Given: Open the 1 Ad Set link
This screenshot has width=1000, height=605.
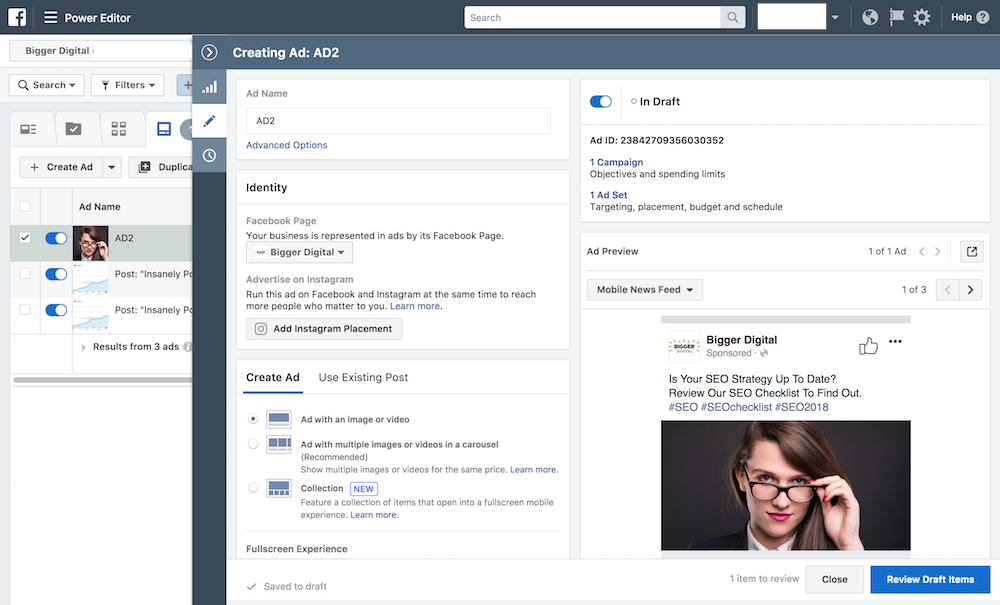Looking at the screenshot, I should pyautogui.click(x=608, y=195).
